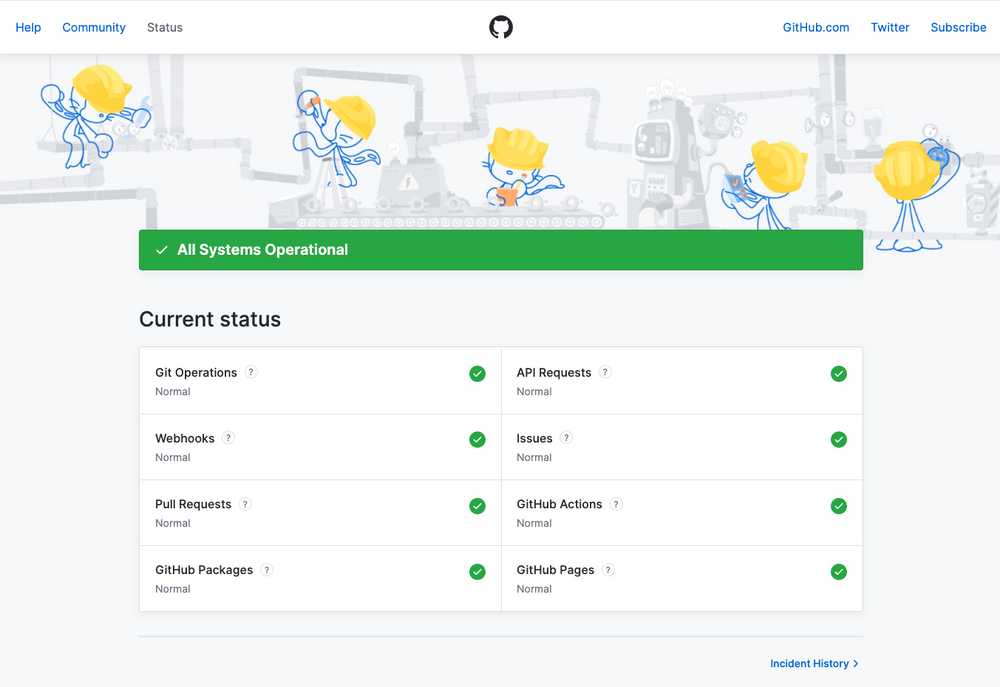Image resolution: width=1000 pixels, height=687 pixels.
Task: Click the Pull Requests green checkmark
Action: click(x=477, y=505)
